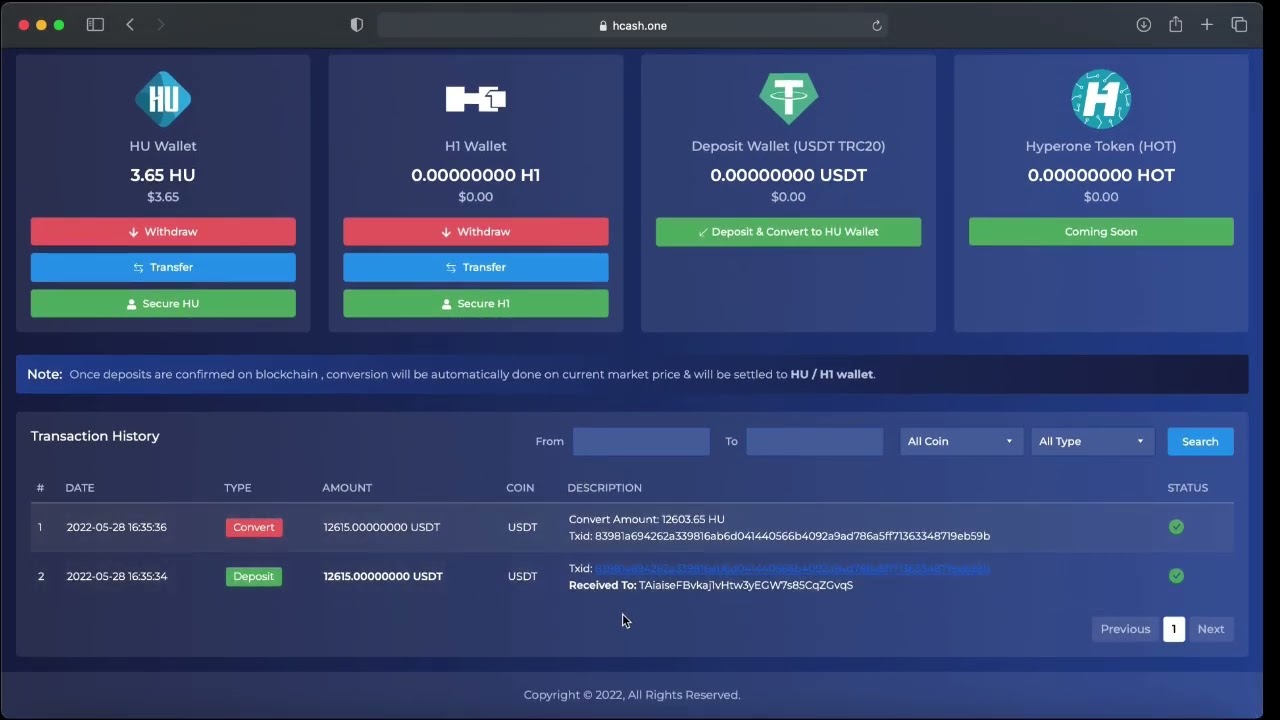The height and width of the screenshot is (720, 1280).
Task: Click the green Deposit type badge
Action: (254, 576)
